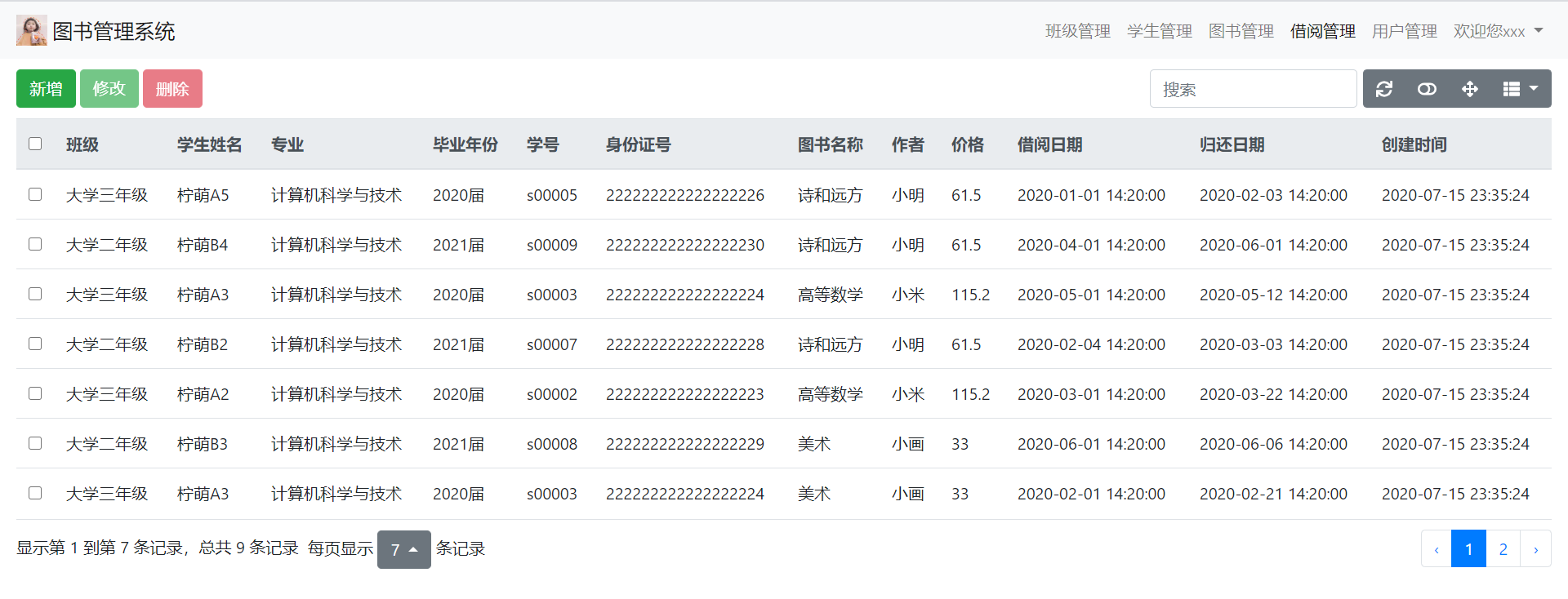This screenshot has height=599, width=1568.
Task: Click the 借阅日期 column header
Action: tap(1050, 144)
